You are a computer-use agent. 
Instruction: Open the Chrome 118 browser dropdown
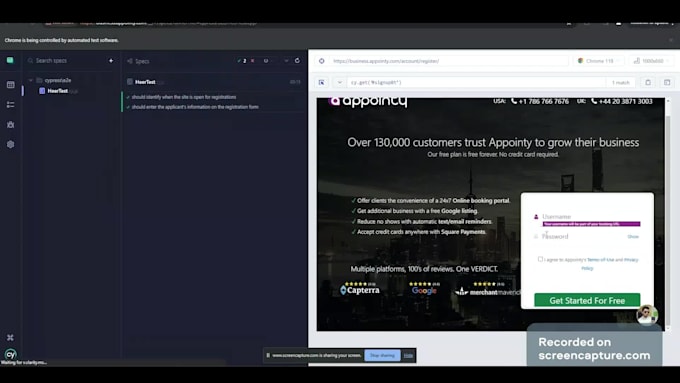pyautogui.click(x=599, y=61)
